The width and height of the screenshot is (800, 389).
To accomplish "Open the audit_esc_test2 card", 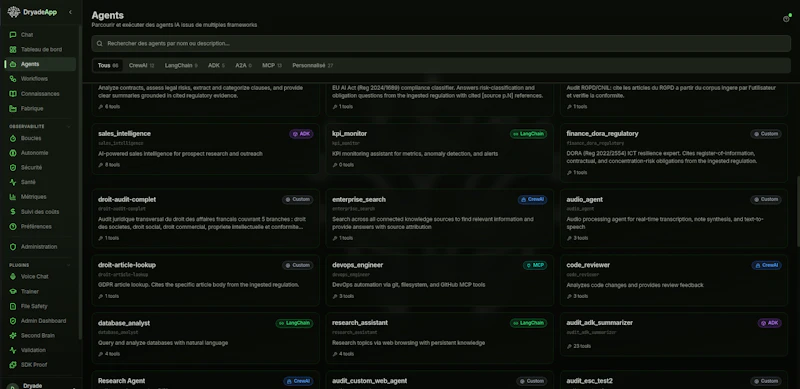I will click(x=673, y=380).
